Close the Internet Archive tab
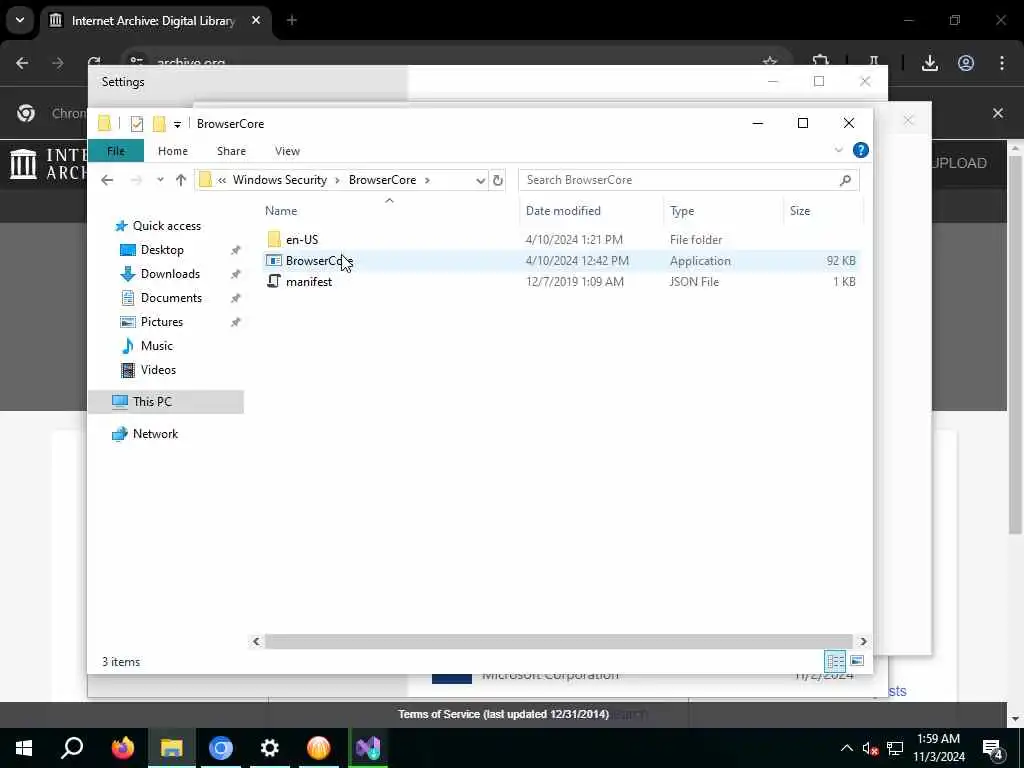 pos(256,20)
